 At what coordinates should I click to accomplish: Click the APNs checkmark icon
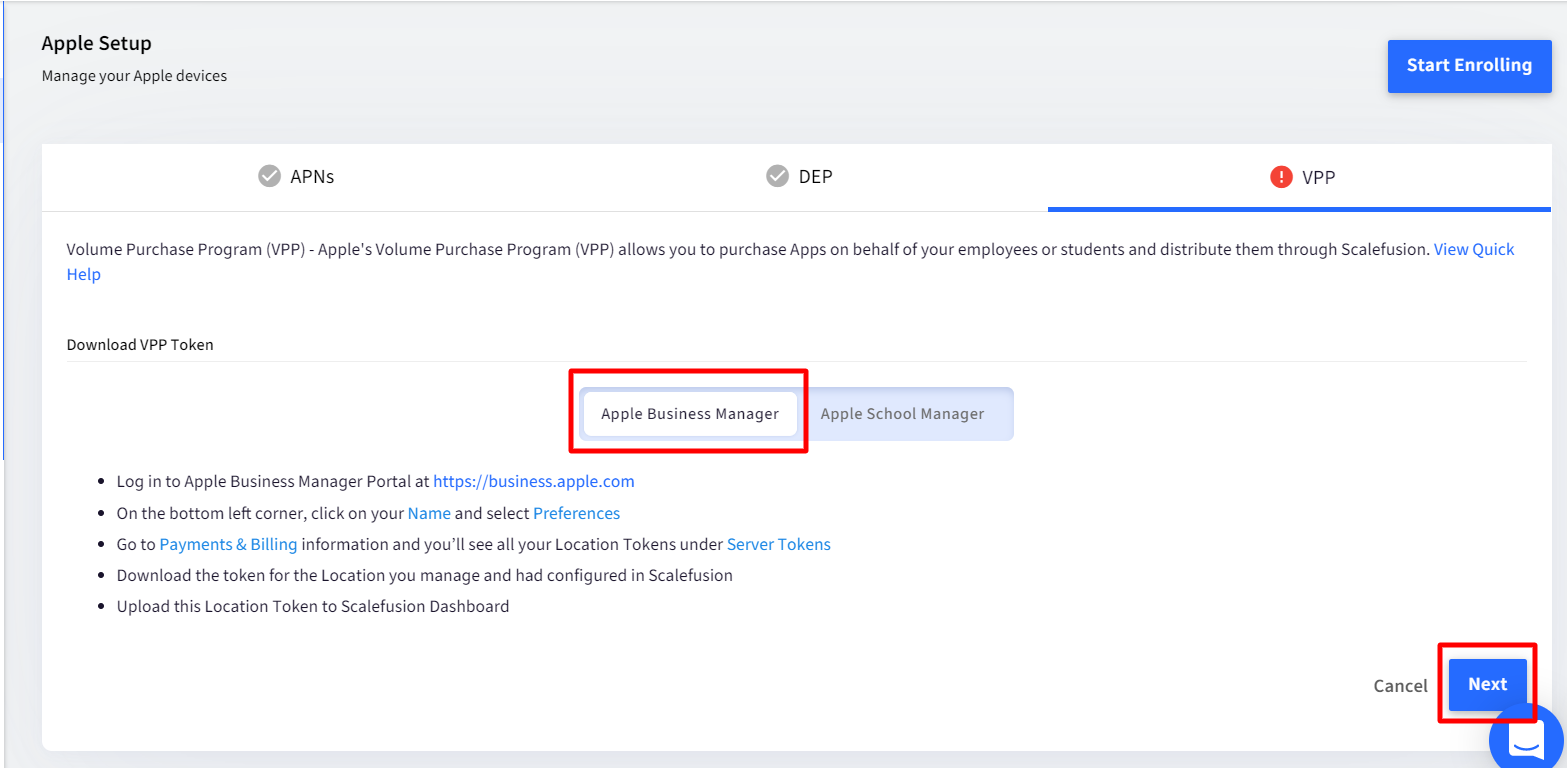pos(269,177)
